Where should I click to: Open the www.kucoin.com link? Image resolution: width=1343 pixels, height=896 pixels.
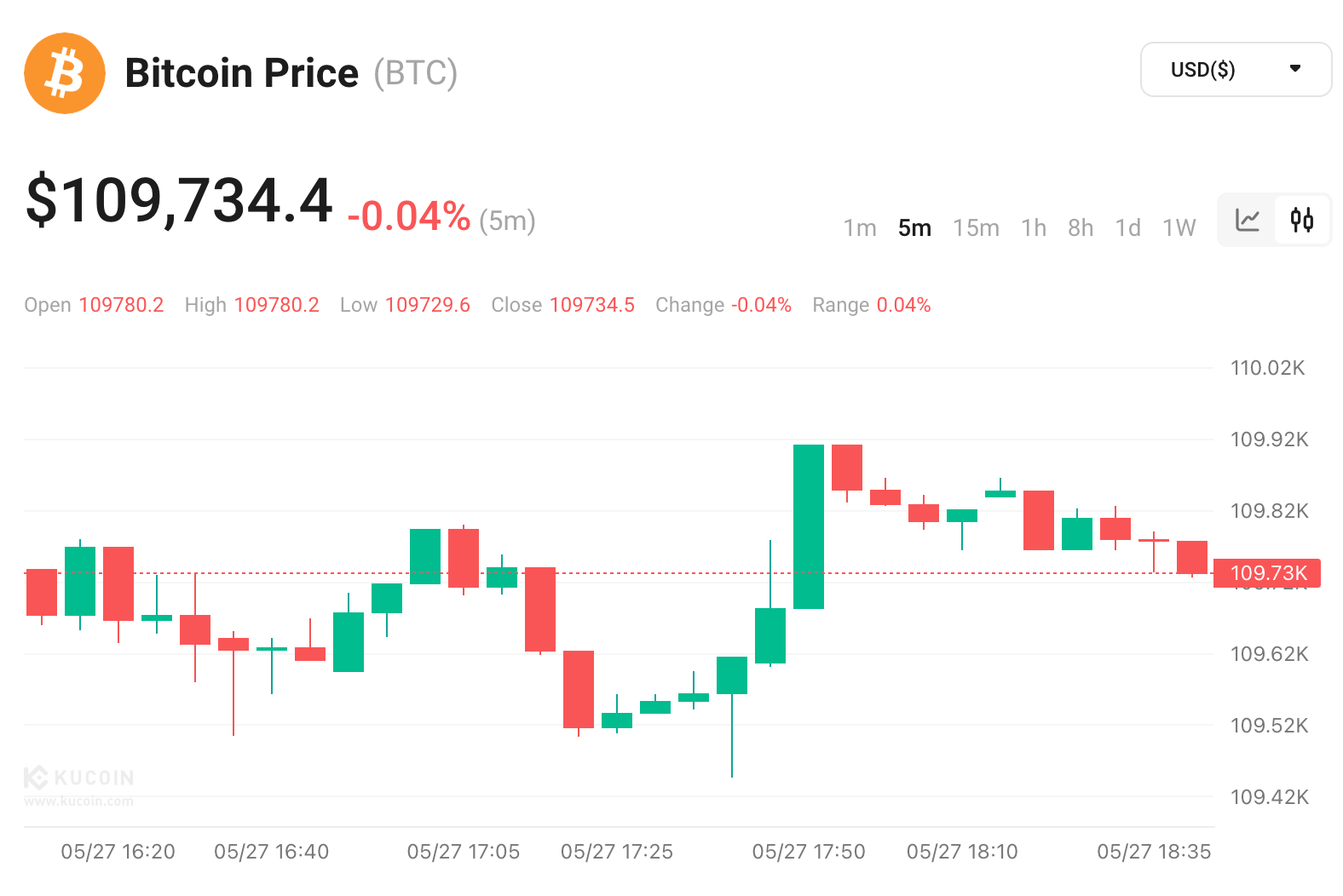78,801
